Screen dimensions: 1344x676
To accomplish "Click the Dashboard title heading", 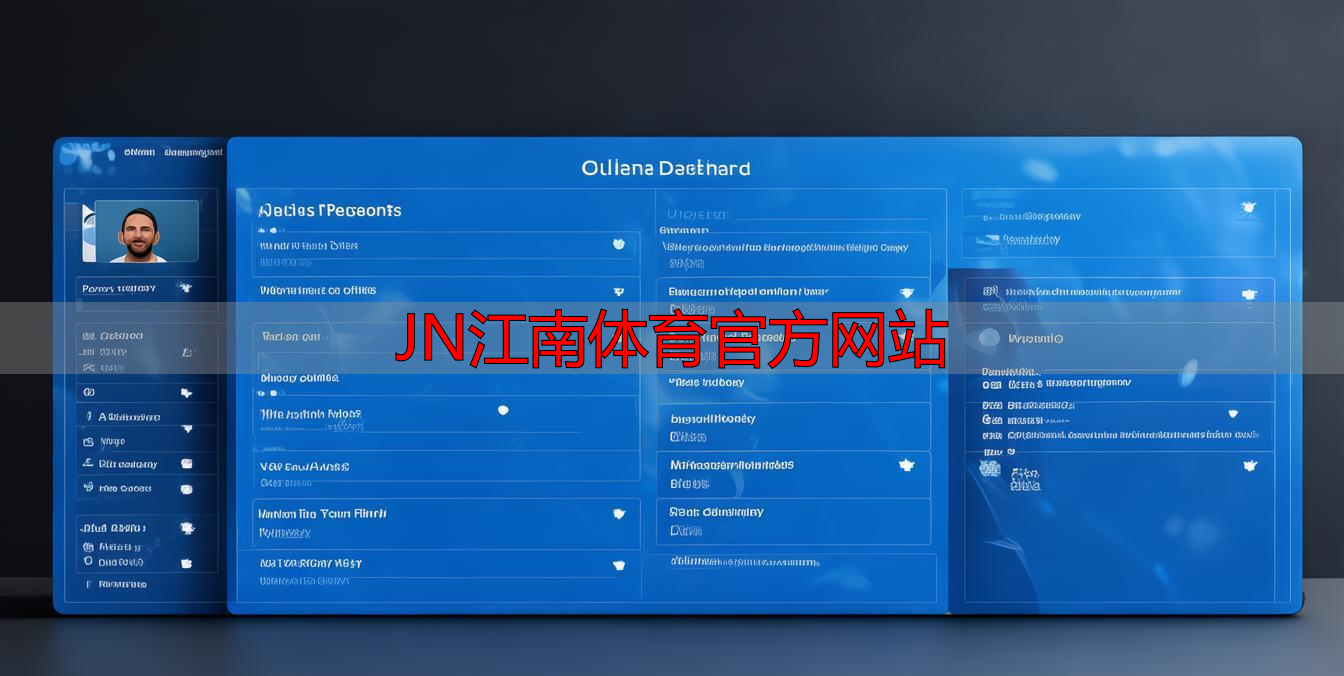I will (665, 168).
